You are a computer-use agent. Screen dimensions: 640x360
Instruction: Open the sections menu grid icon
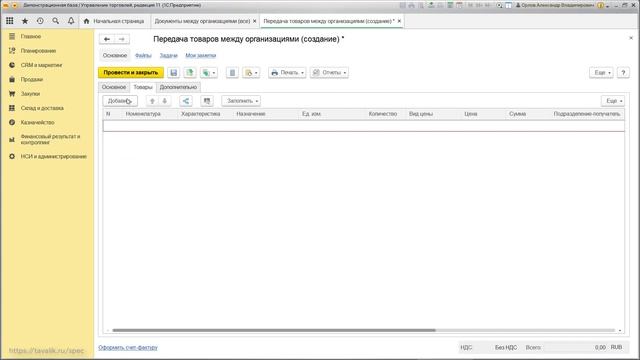point(9,21)
